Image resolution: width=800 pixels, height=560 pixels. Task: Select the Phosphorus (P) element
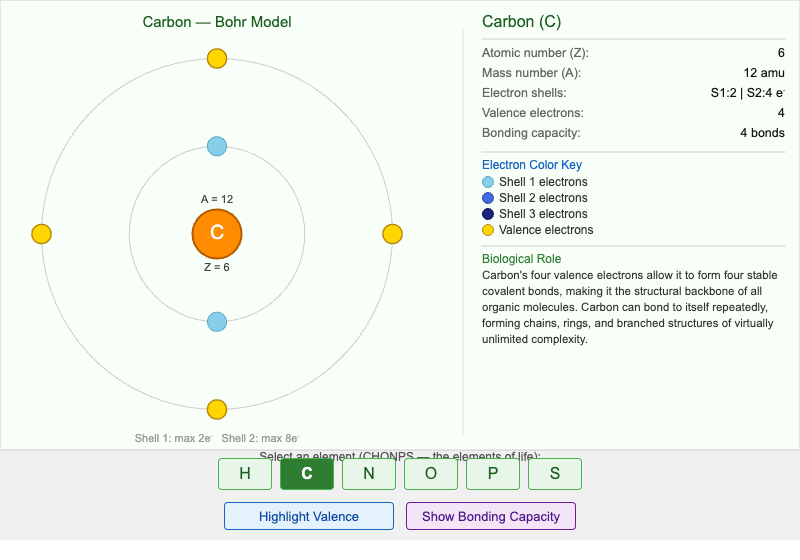(x=493, y=474)
